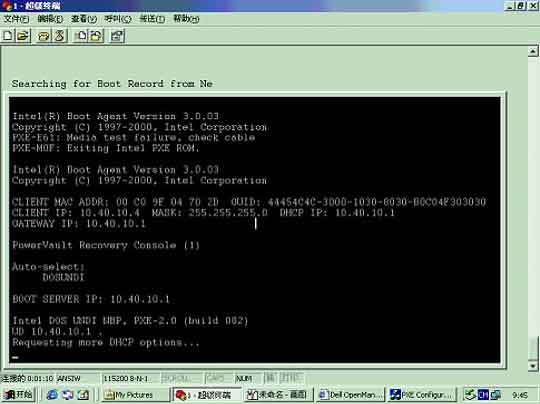
Task: Click the vertical scrollbar thumb
Action: tap(533, 349)
